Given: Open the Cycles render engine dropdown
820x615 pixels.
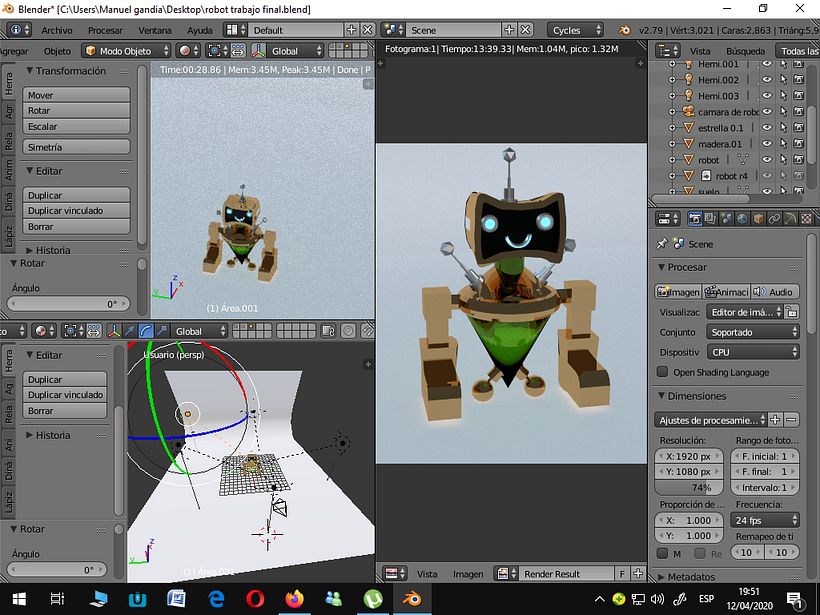Looking at the screenshot, I should coord(575,30).
